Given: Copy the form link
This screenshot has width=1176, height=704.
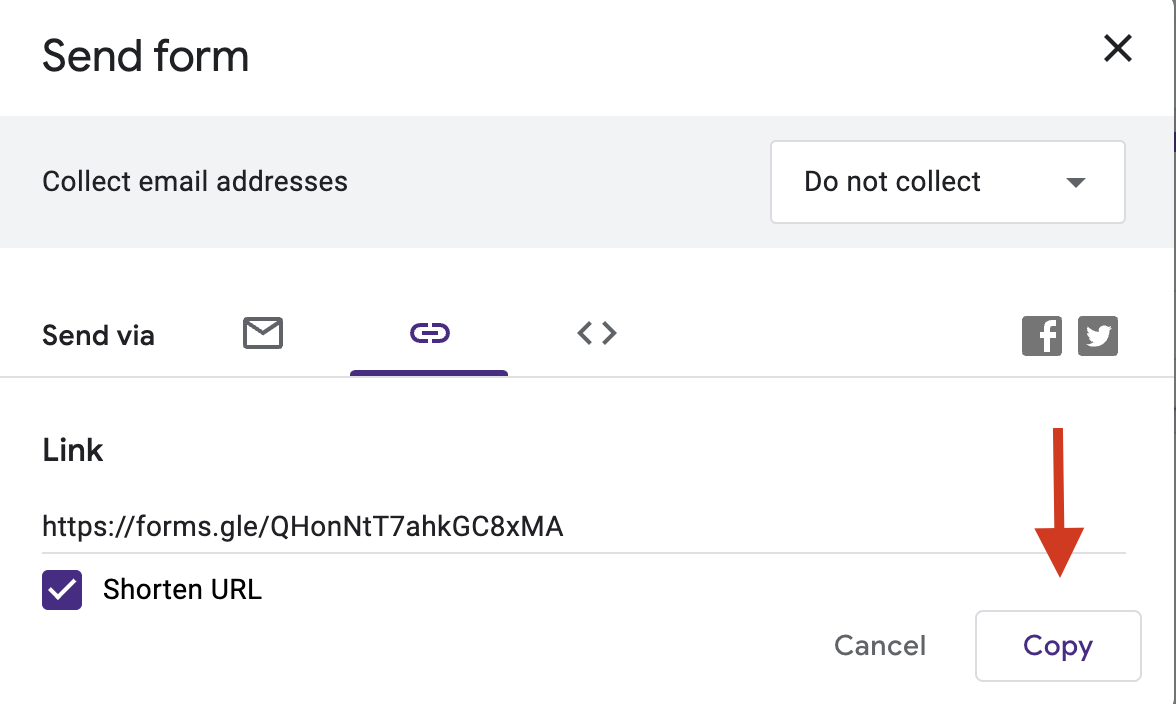Looking at the screenshot, I should [1058, 646].
